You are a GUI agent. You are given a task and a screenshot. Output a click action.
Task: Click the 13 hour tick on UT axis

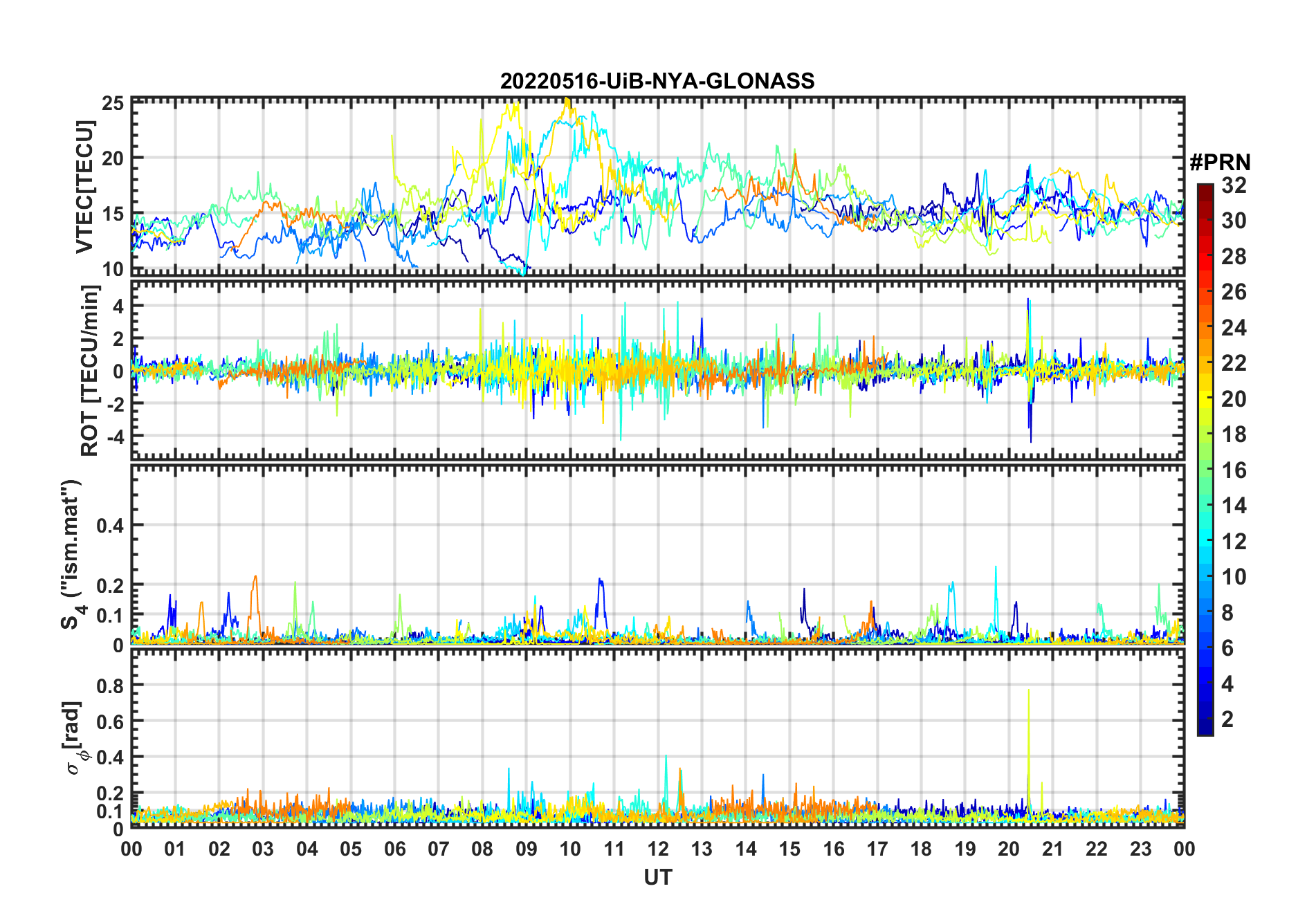tap(702, 849)
